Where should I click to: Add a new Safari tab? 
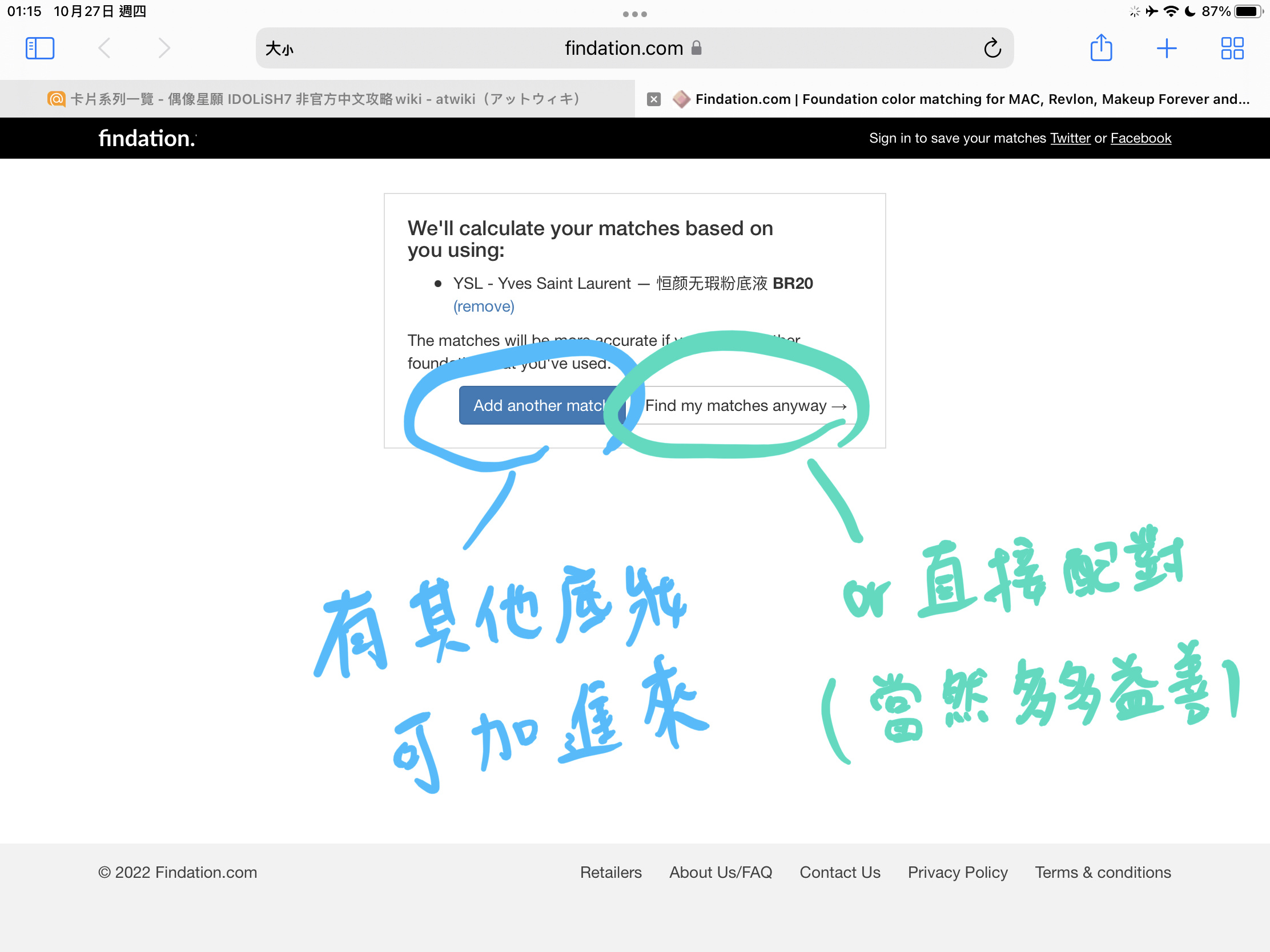point(1166,48)
